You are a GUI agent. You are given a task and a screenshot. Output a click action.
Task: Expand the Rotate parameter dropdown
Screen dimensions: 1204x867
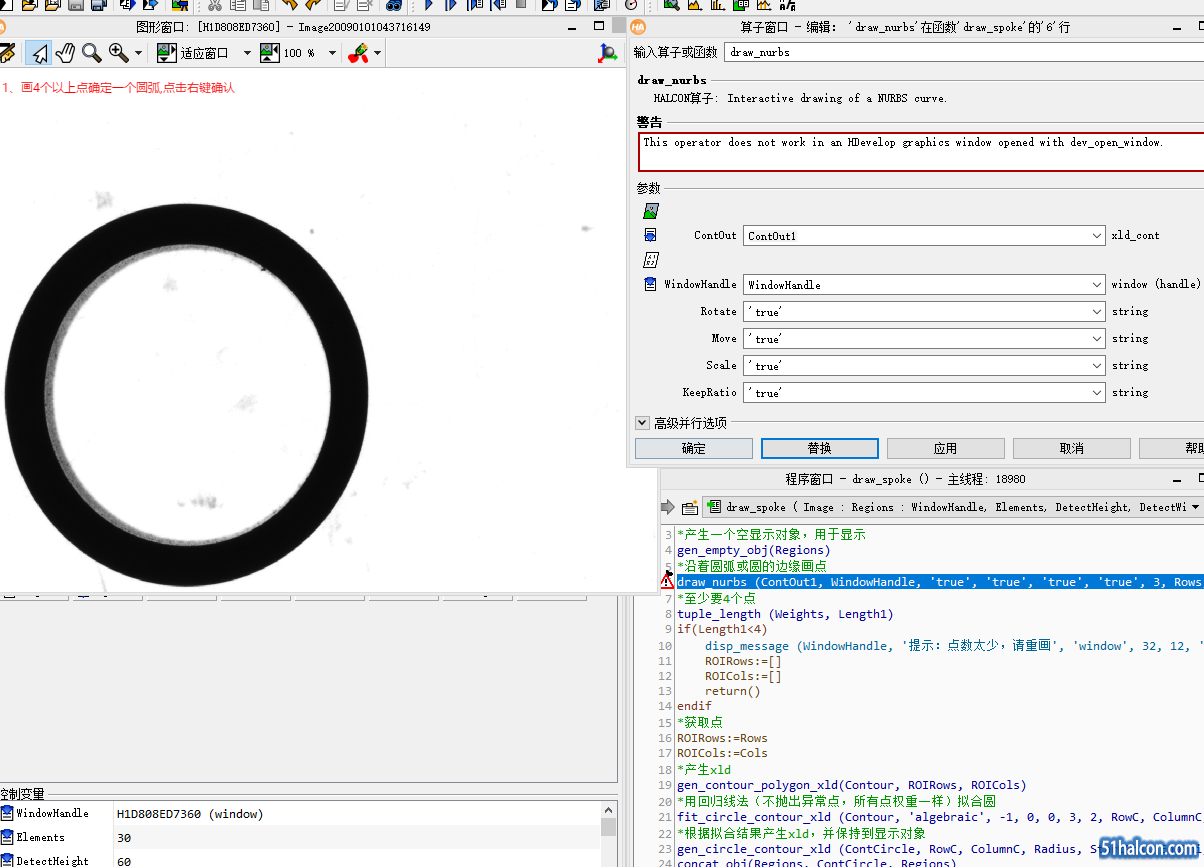[x=1098, y=312]
